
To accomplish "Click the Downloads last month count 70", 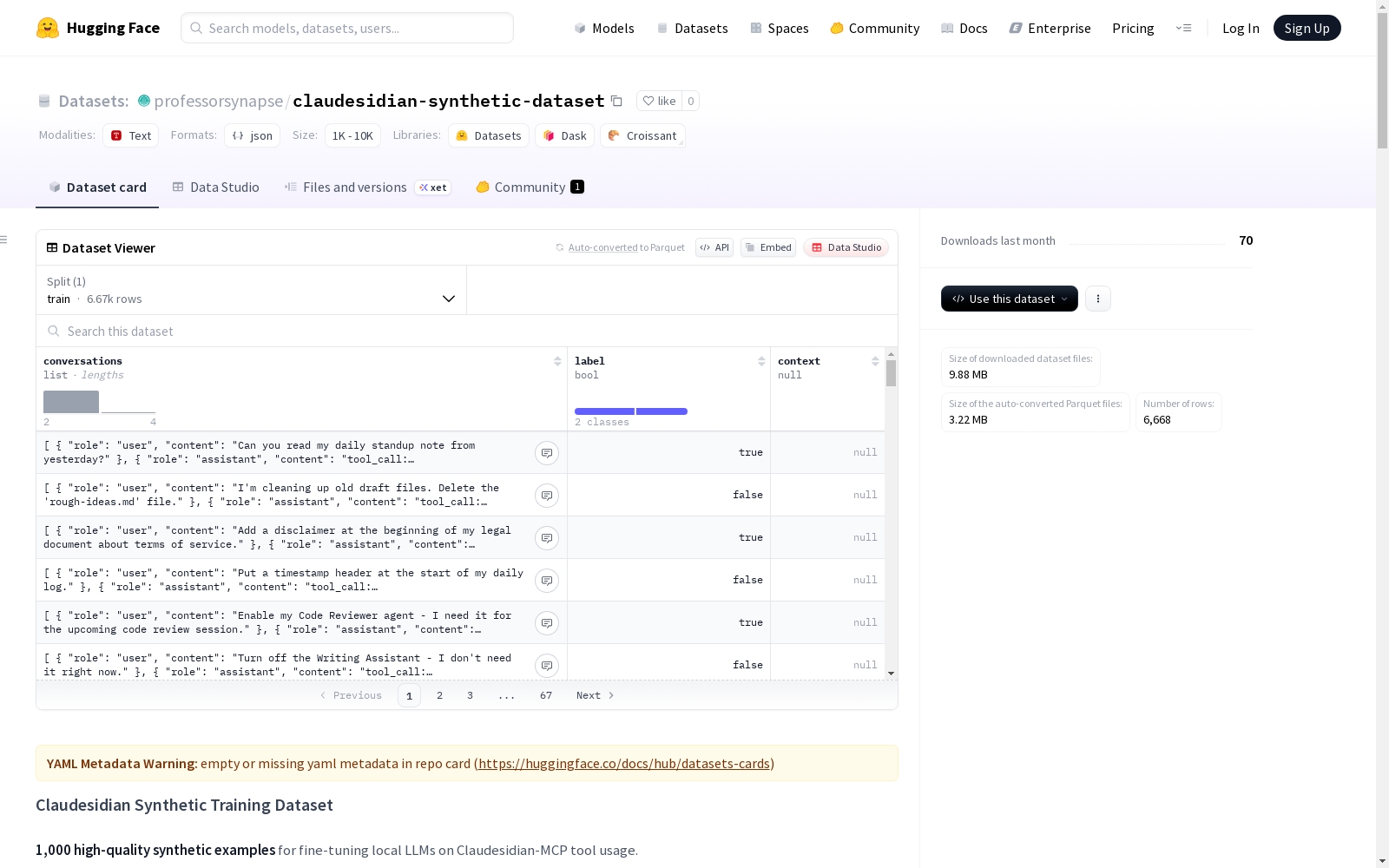I will coord(1246,240).
